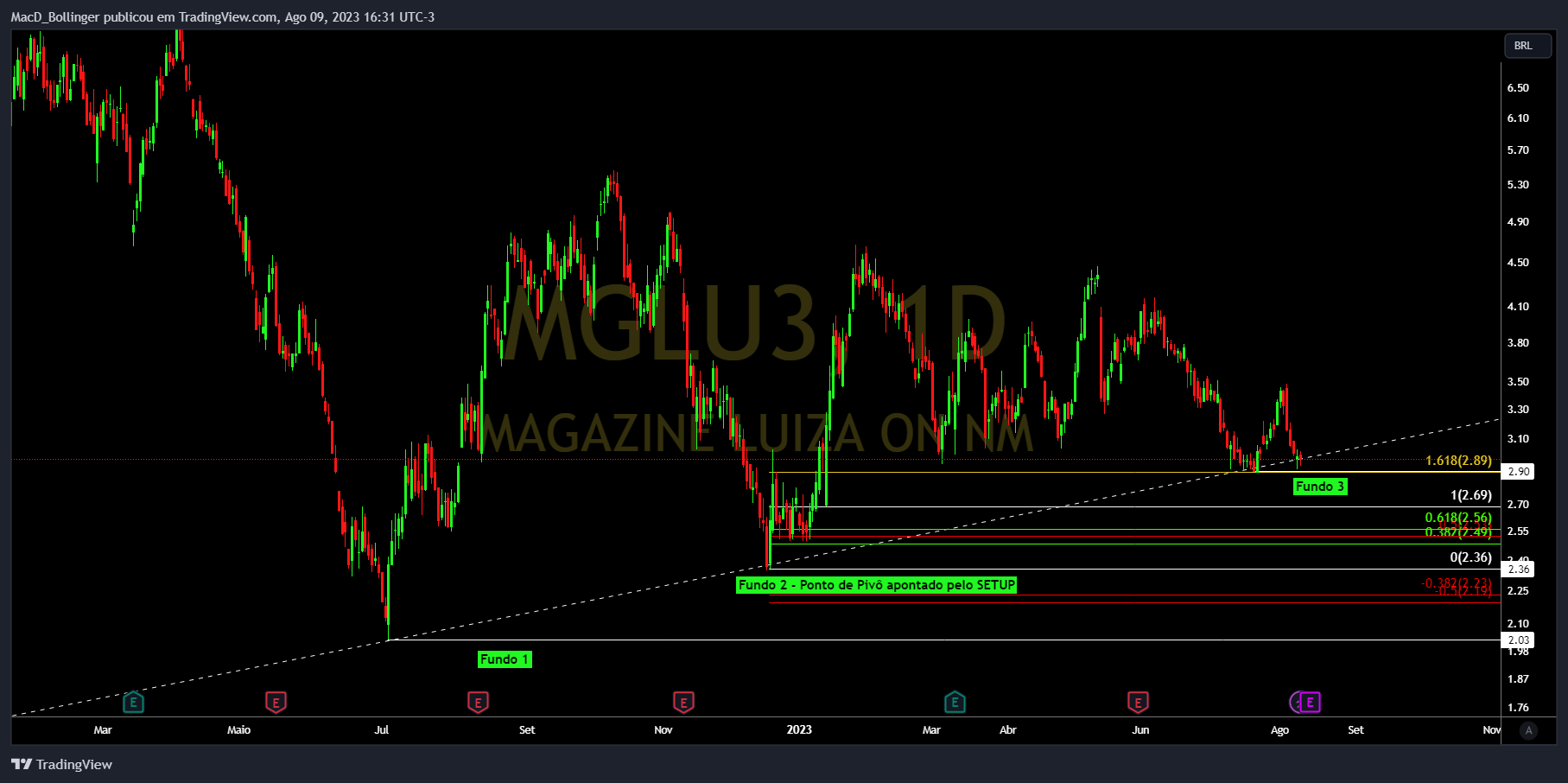Open the red earnings marker between Jul and Set
Viewport: 1568px width, 783px height.
coord(478,702)
